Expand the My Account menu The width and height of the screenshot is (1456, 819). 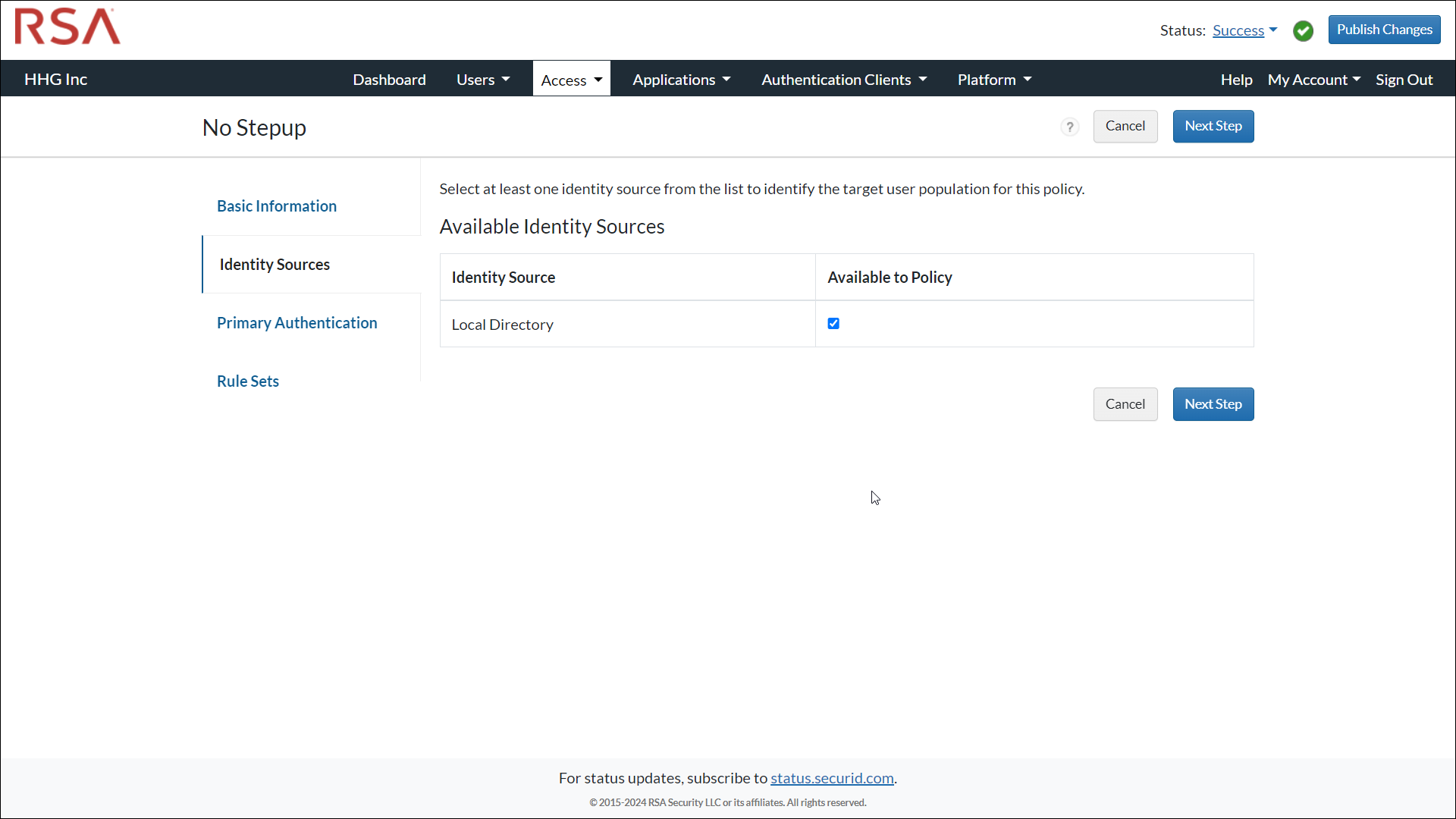tap(1314, 79)
